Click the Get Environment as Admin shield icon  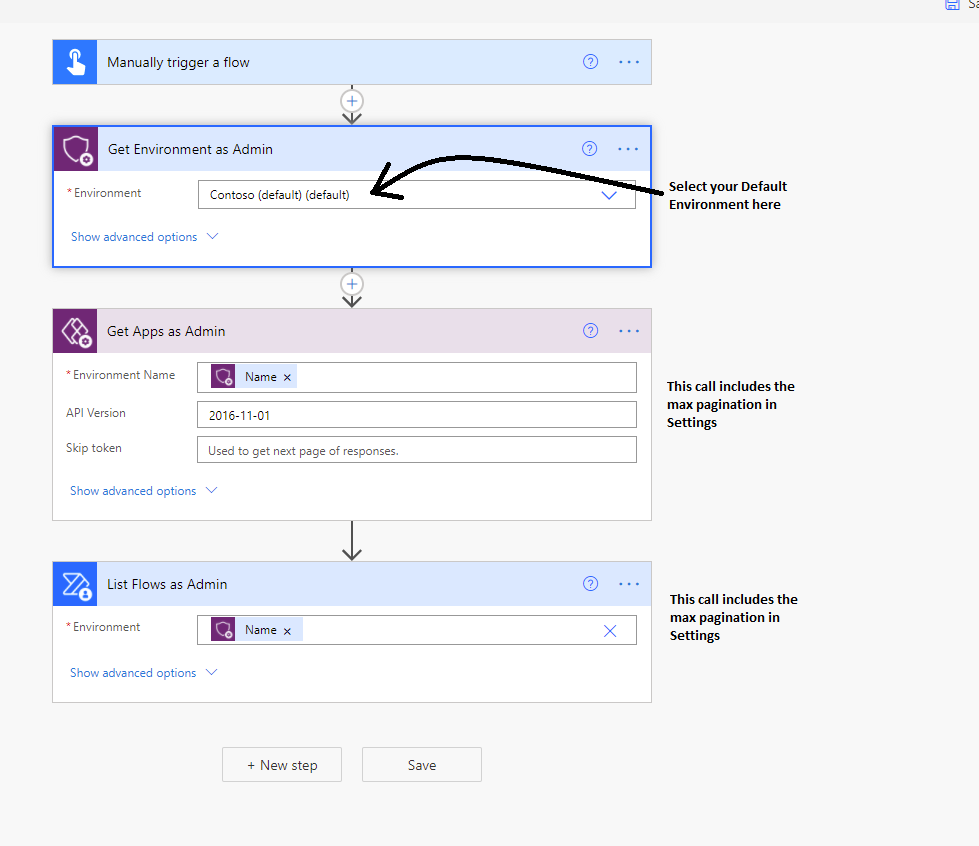(x=75, y=148)
